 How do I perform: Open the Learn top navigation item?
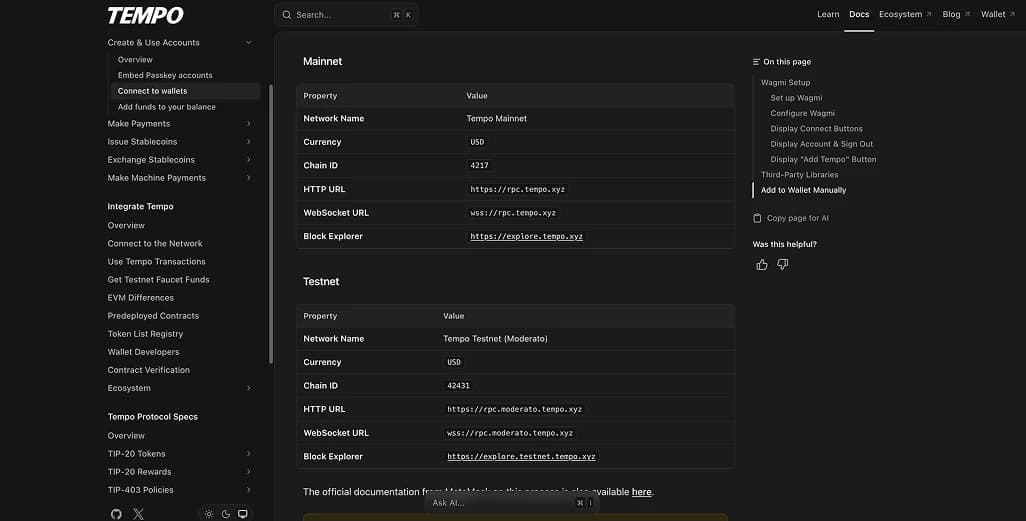828,14
